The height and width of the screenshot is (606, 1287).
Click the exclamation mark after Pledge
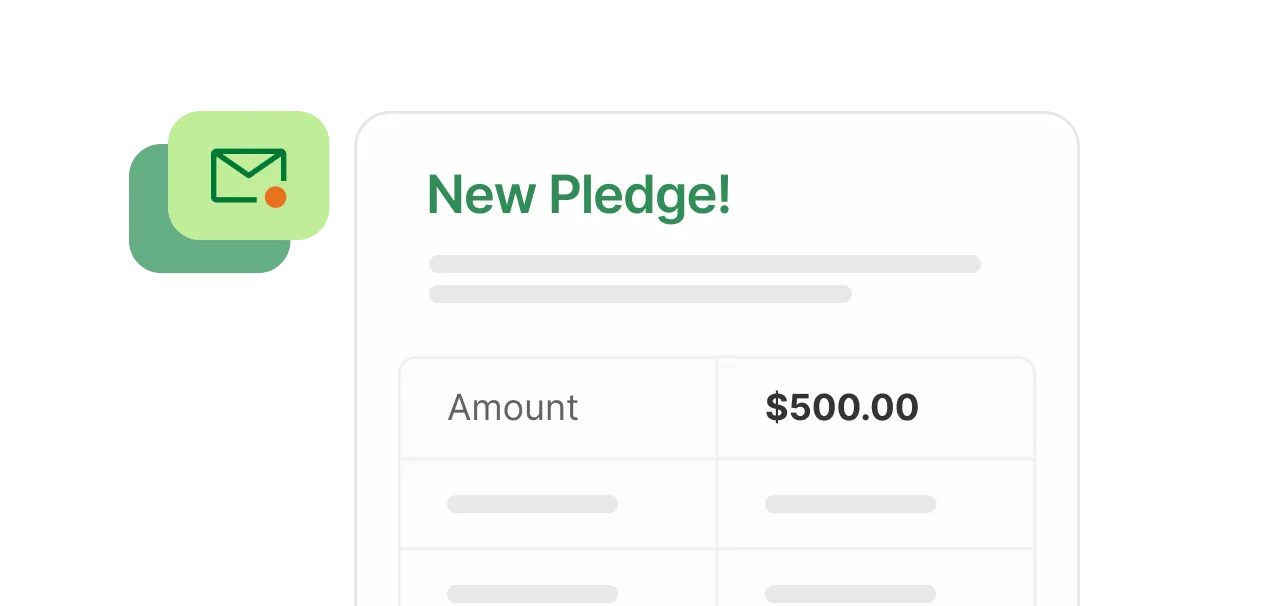click(x=724, y=193)
